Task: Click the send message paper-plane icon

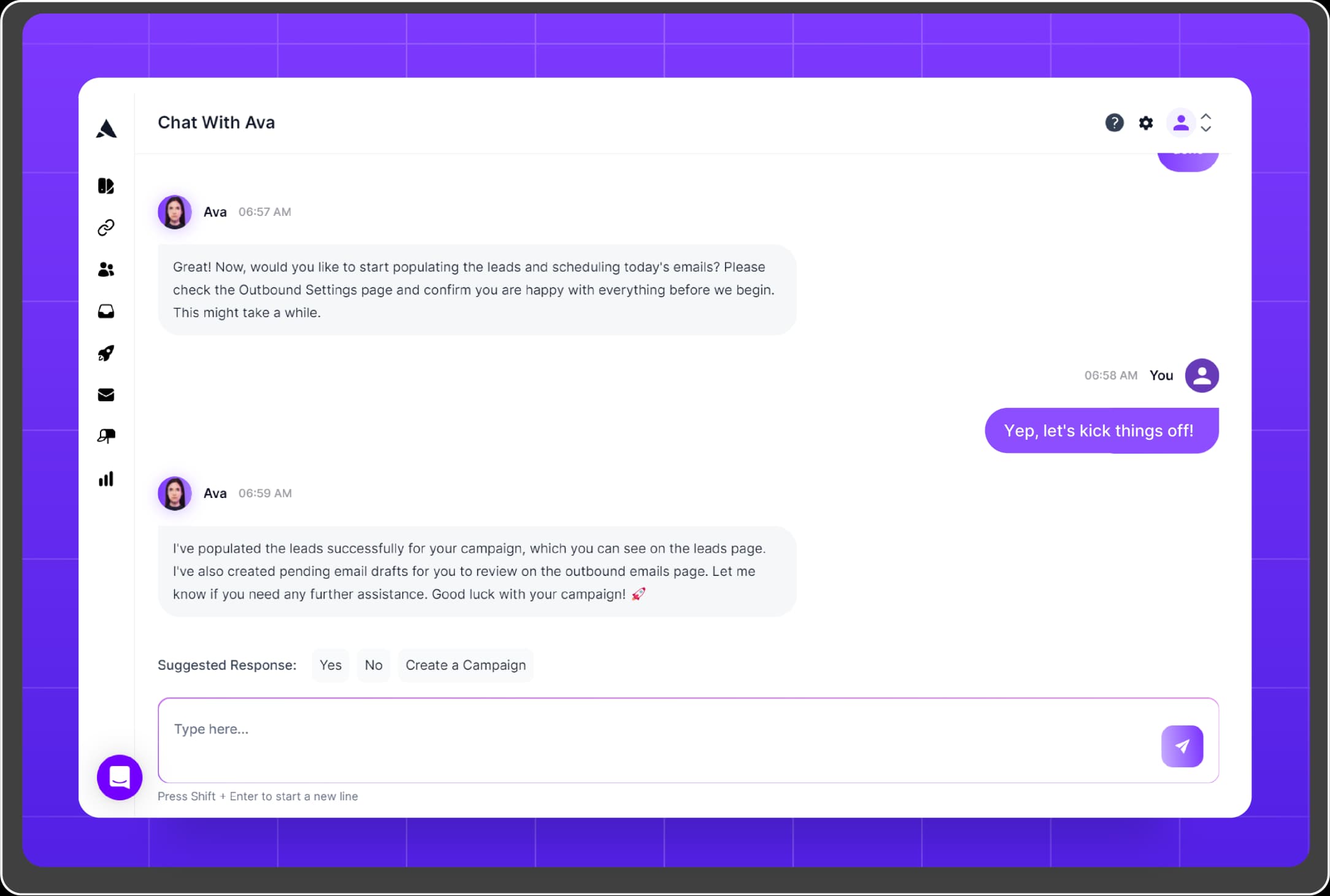Action: click(x=1182, y=746)
